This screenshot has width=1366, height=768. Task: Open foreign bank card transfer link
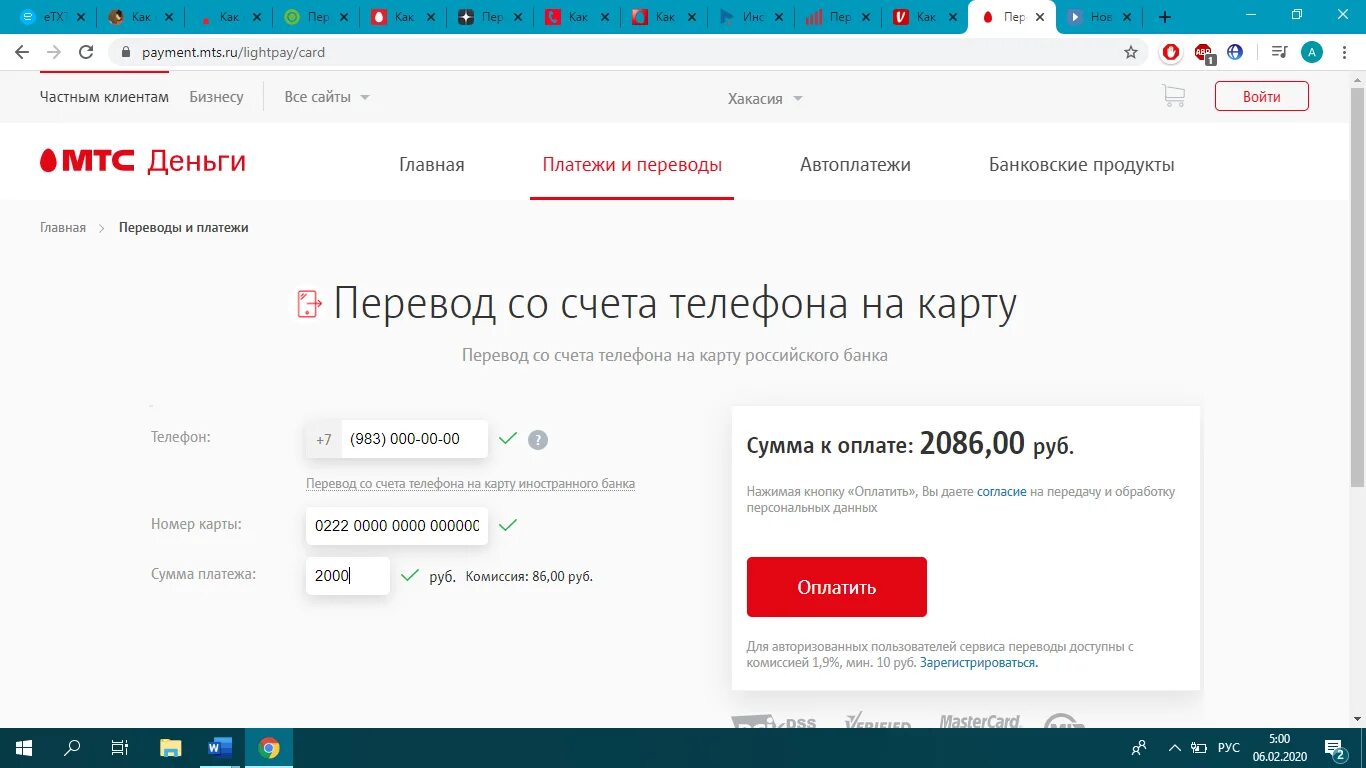(470, 483)
